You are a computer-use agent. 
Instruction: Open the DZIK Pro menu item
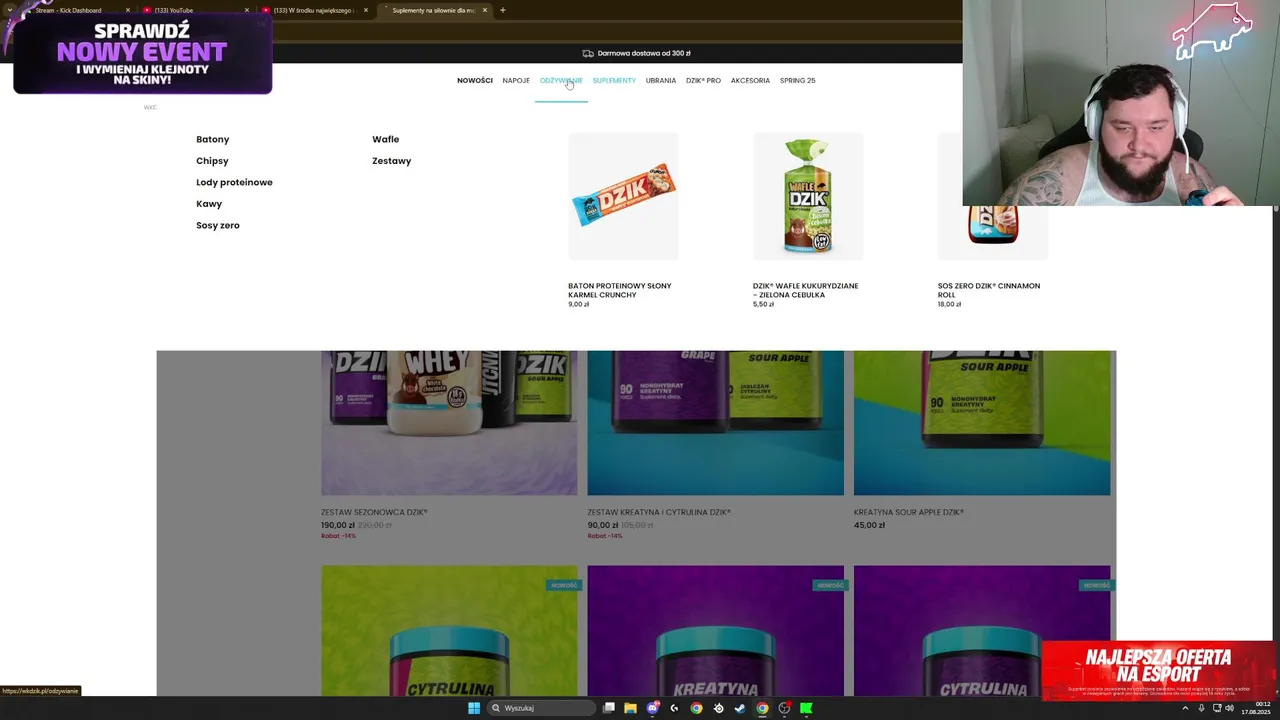703,80
